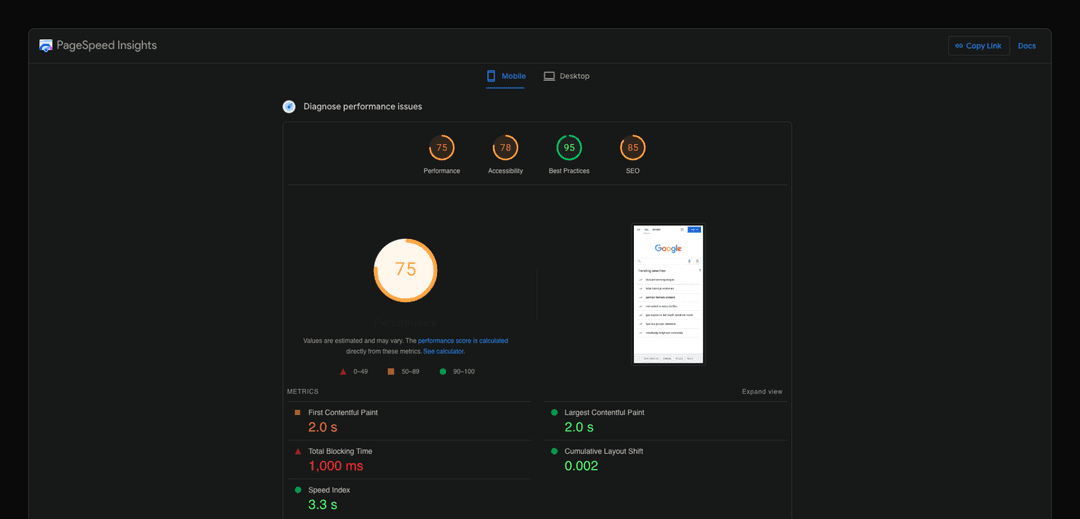The width and height of the screenshot is (1080, 519).
Task: Click the Diagnose performance issues icon
Action: tap(289, 107)
